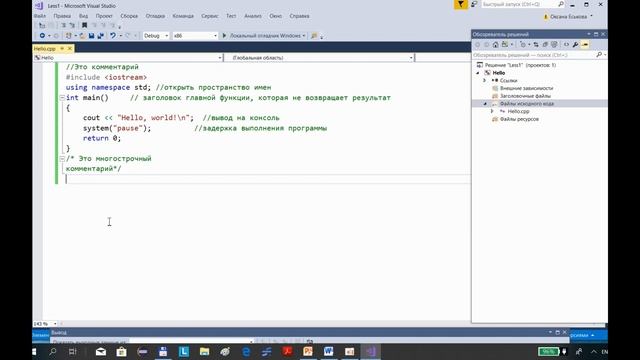Viewport: 640px width, 360px height.
Task: Collapse the multiline comment block
Action: (x=62, y=159)
